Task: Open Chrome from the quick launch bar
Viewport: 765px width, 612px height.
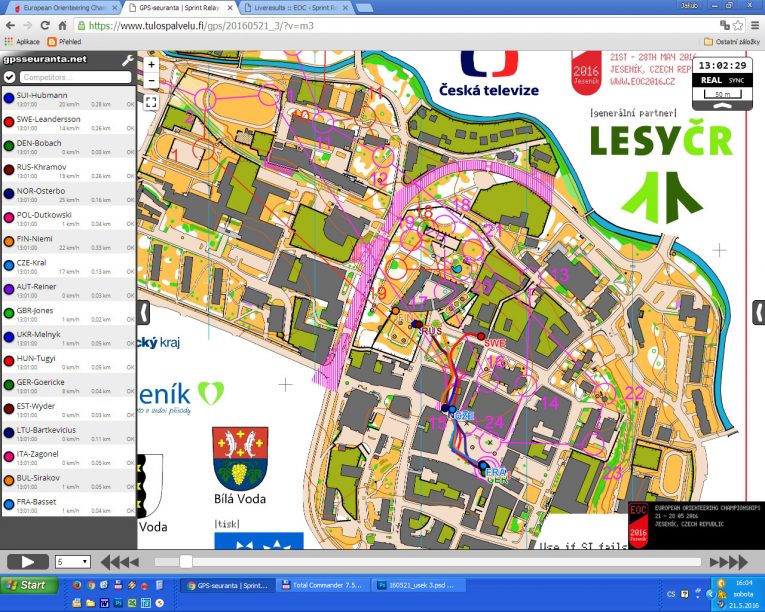Action: pyautogui.click(x=91, y=585)
